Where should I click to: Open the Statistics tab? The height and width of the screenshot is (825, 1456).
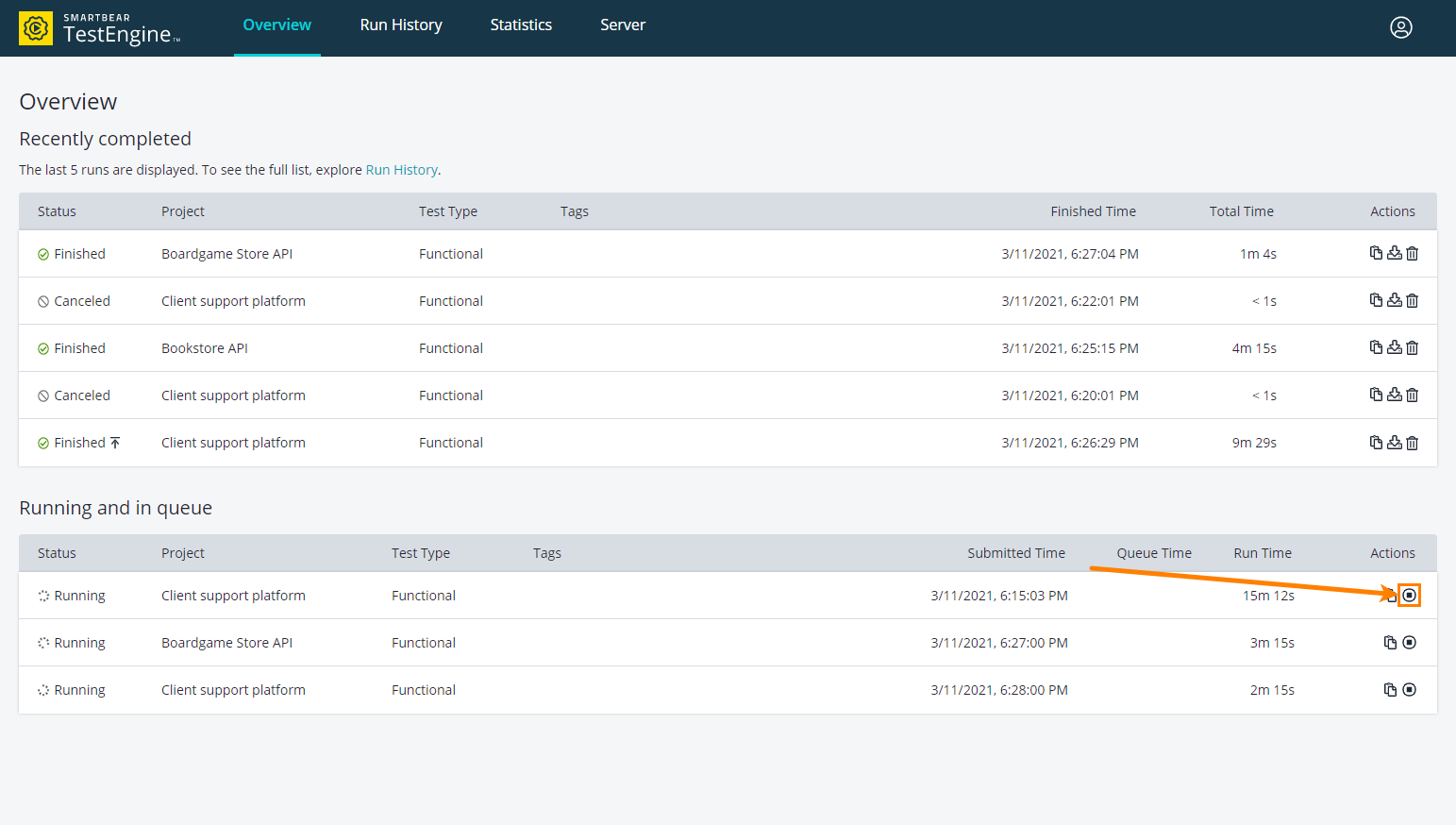[x=521, y=25]
